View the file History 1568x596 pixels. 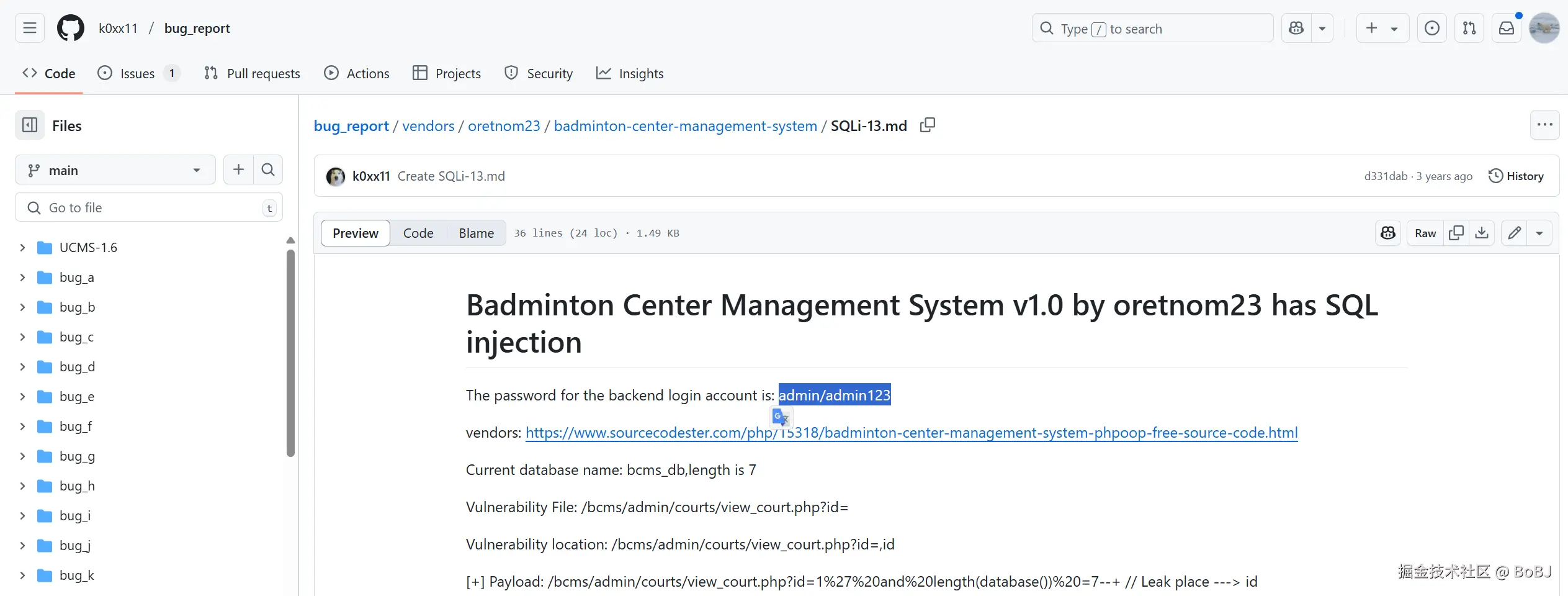coord(1516,176)
